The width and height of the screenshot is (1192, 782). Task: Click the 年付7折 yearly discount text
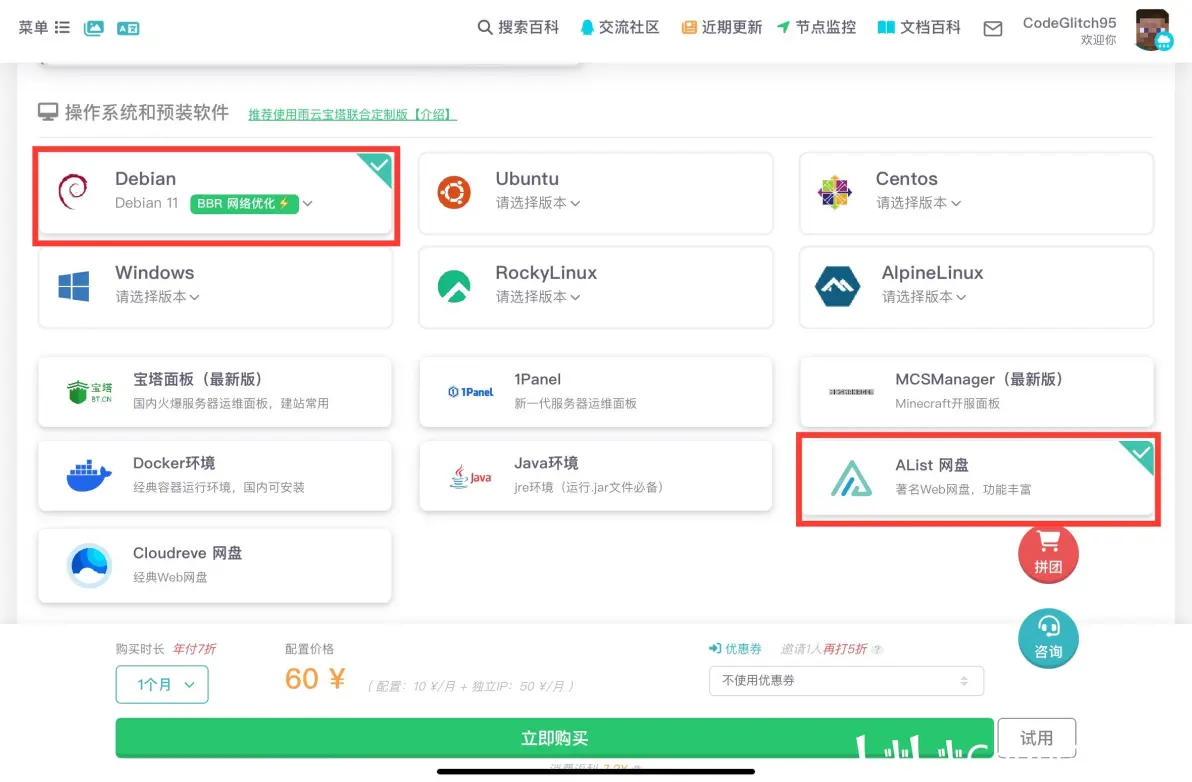click(x=195, y=648)
